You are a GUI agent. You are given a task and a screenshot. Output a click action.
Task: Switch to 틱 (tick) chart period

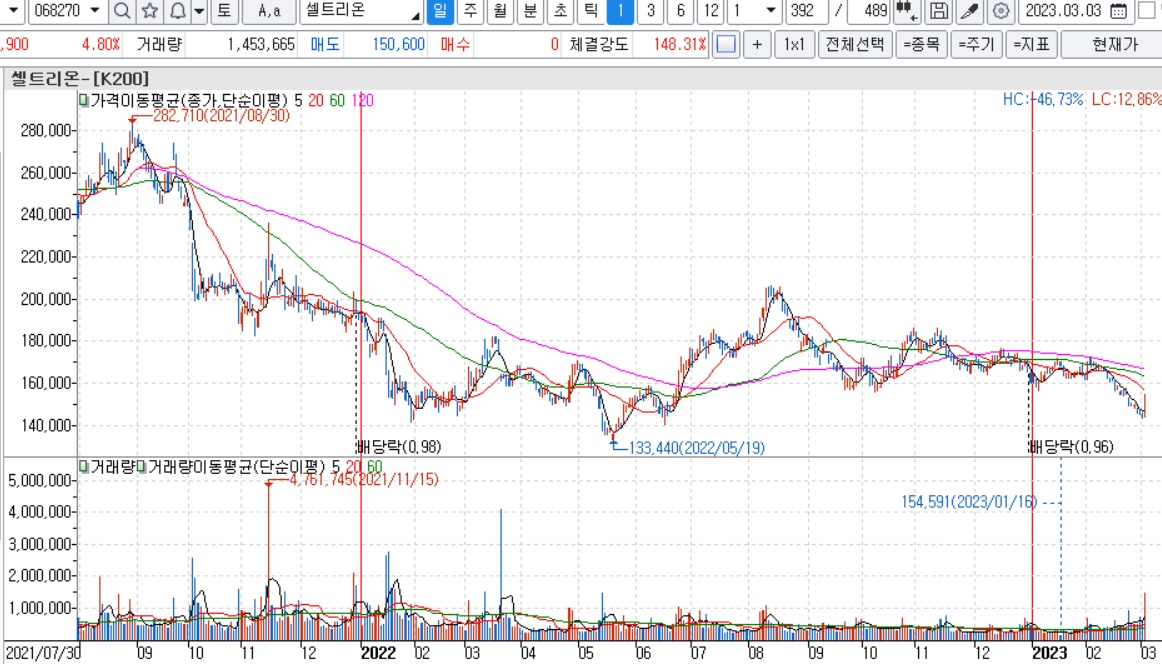pyautogui.click(x=589, y=10)
